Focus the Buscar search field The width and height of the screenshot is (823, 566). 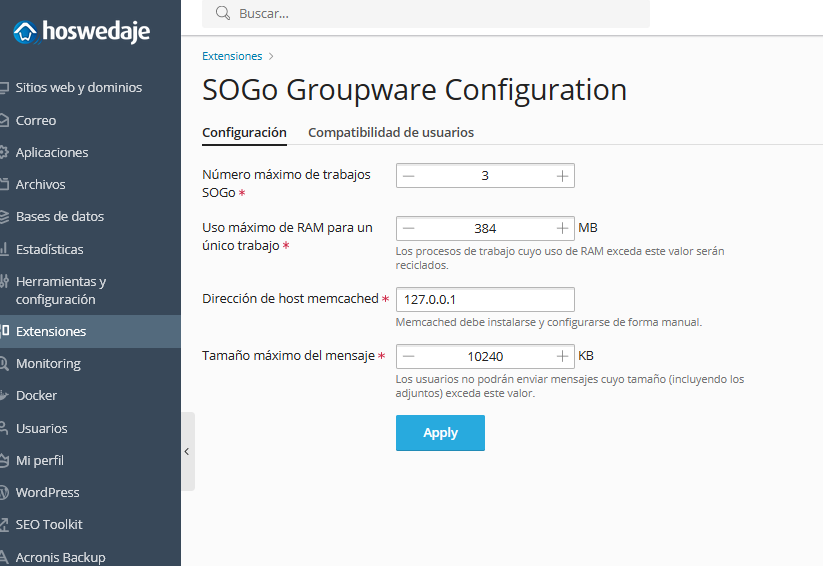tap(426, 14)
